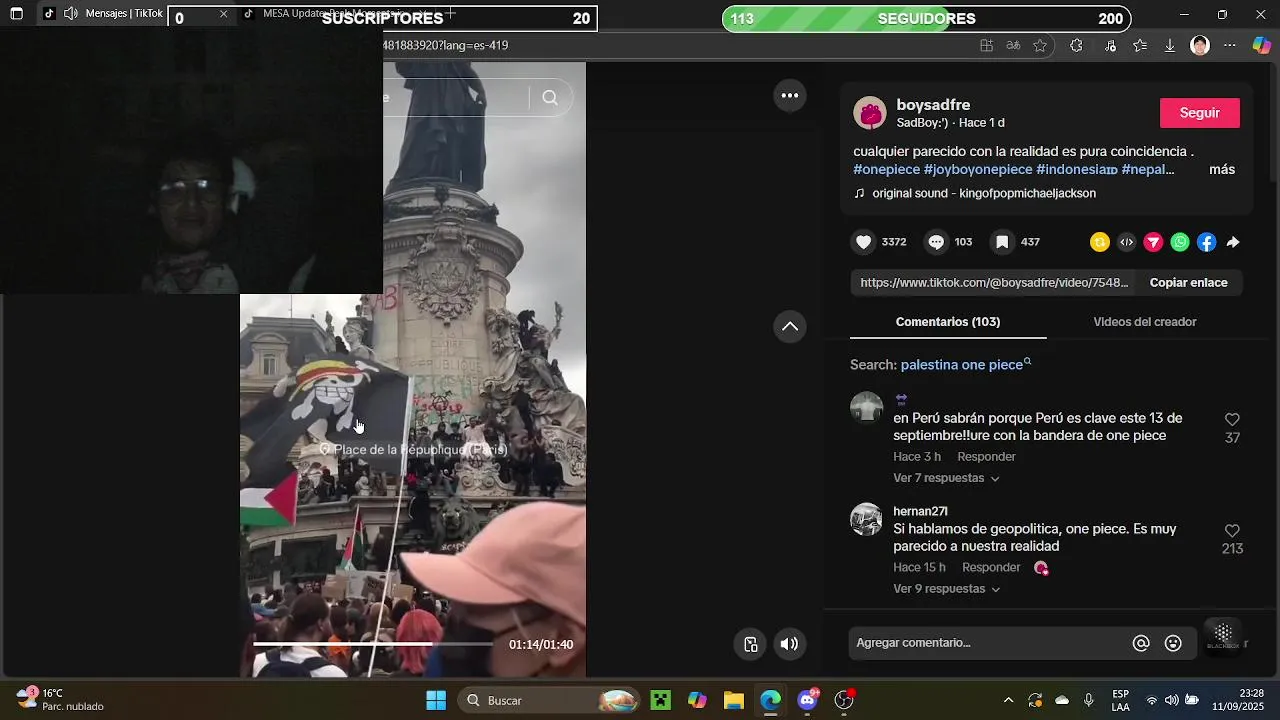Open the #onepiece hashtag

(x=886, y=170)
